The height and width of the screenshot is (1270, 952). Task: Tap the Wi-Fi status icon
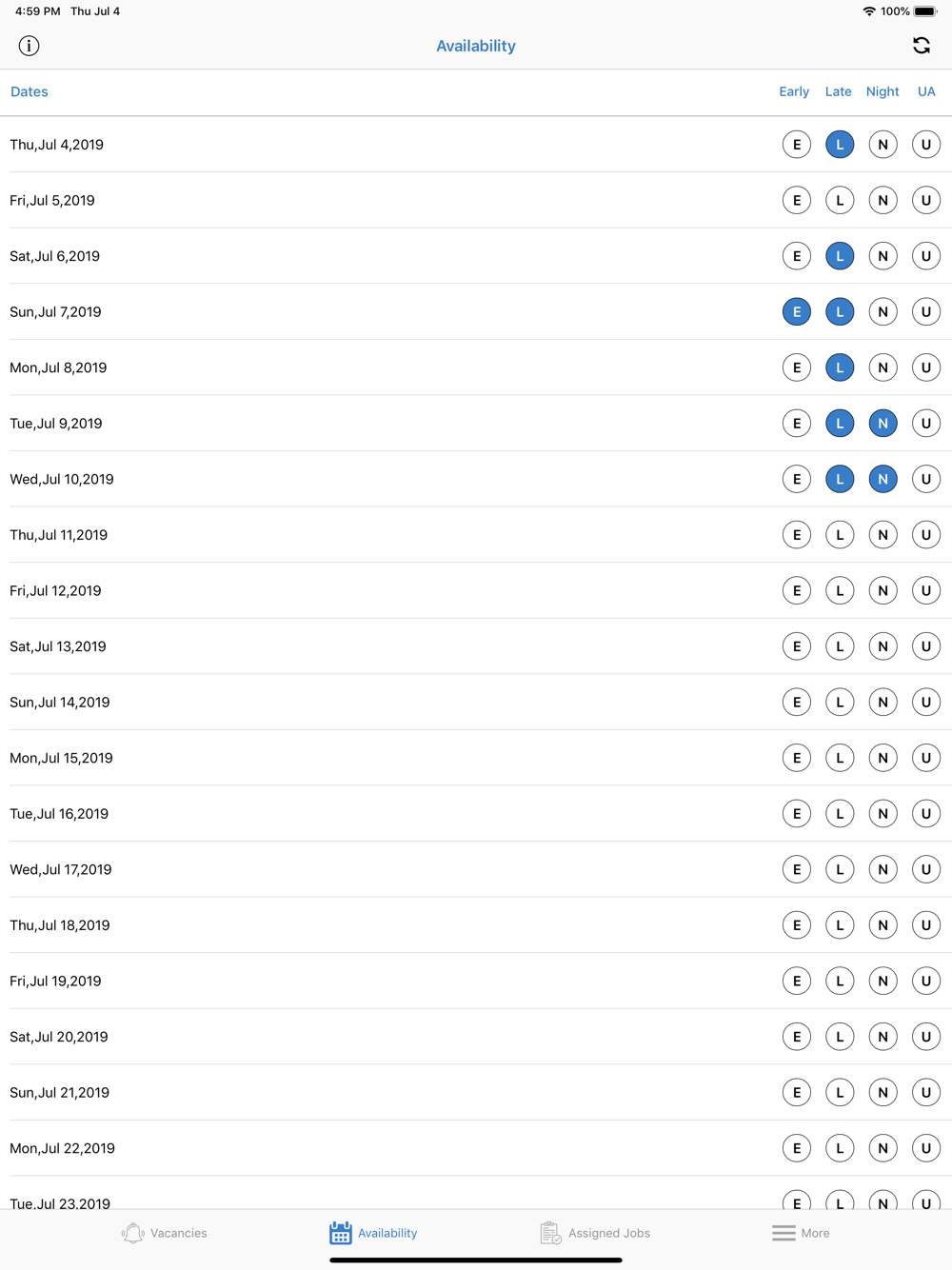pos(868,11)
